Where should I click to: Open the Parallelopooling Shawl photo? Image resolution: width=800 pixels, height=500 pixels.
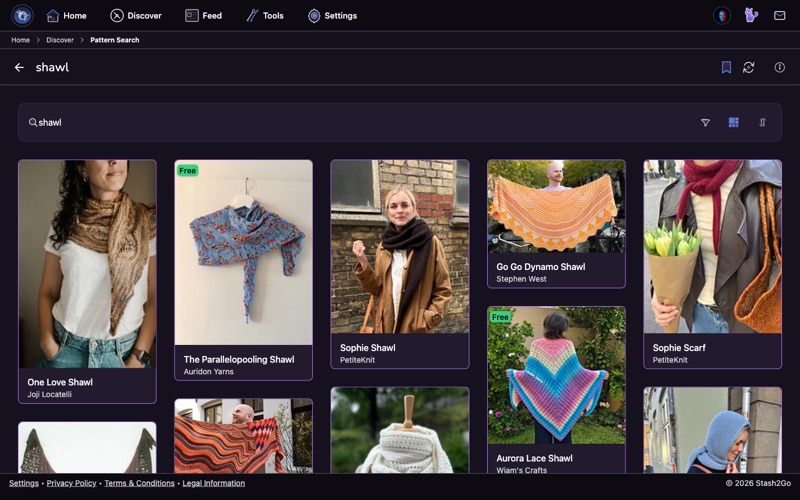coord(243,253)
